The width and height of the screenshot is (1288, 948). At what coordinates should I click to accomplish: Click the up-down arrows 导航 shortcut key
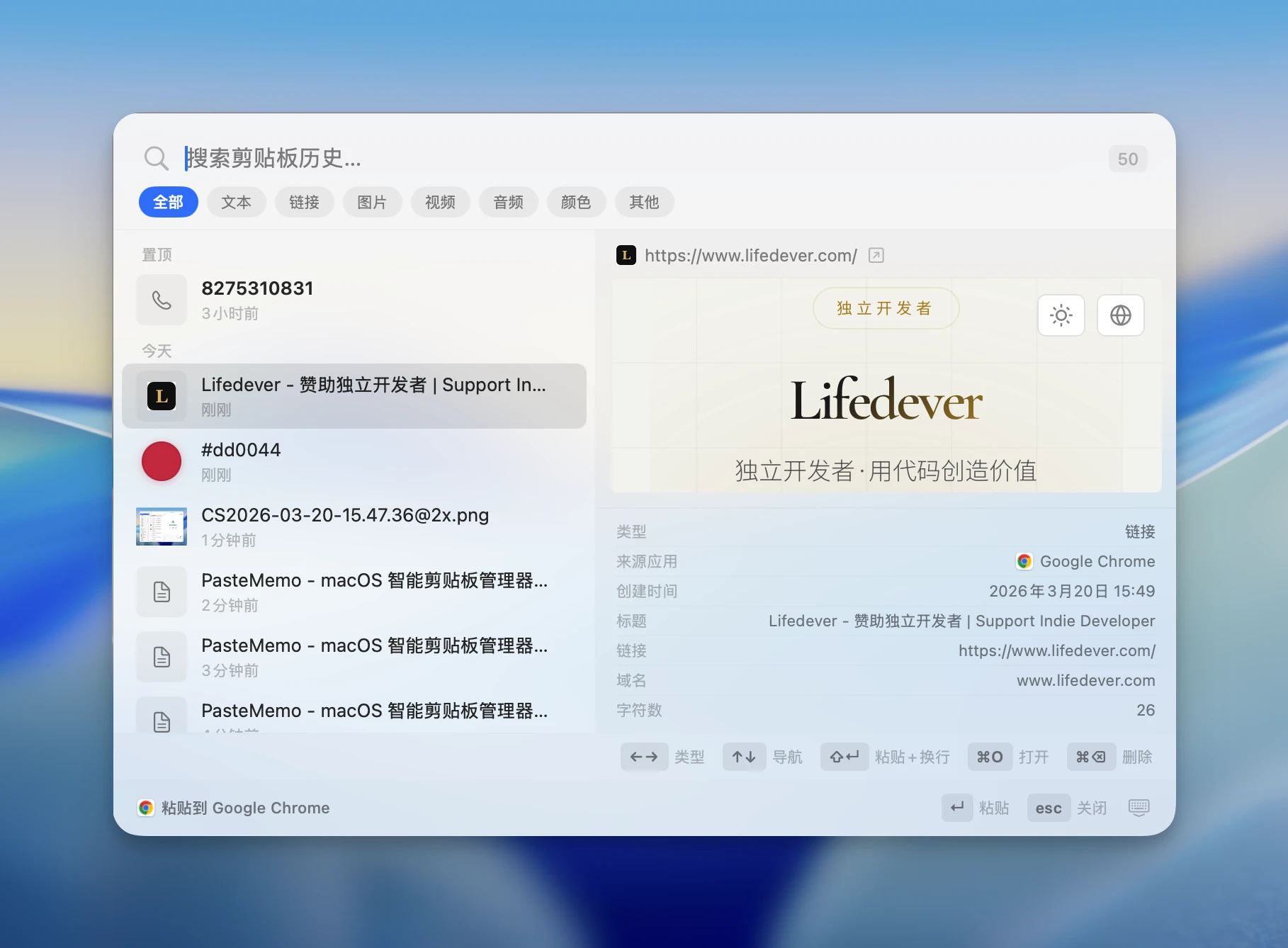[744, 757]
